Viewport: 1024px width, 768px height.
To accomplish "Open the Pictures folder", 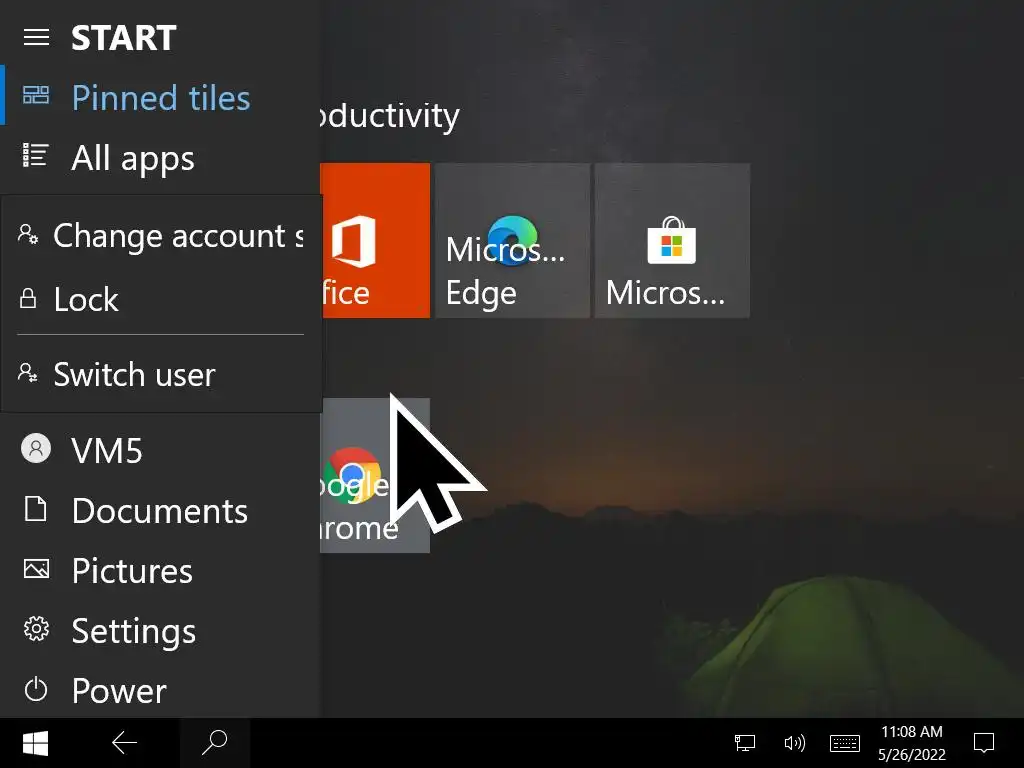I will (160, 570).
